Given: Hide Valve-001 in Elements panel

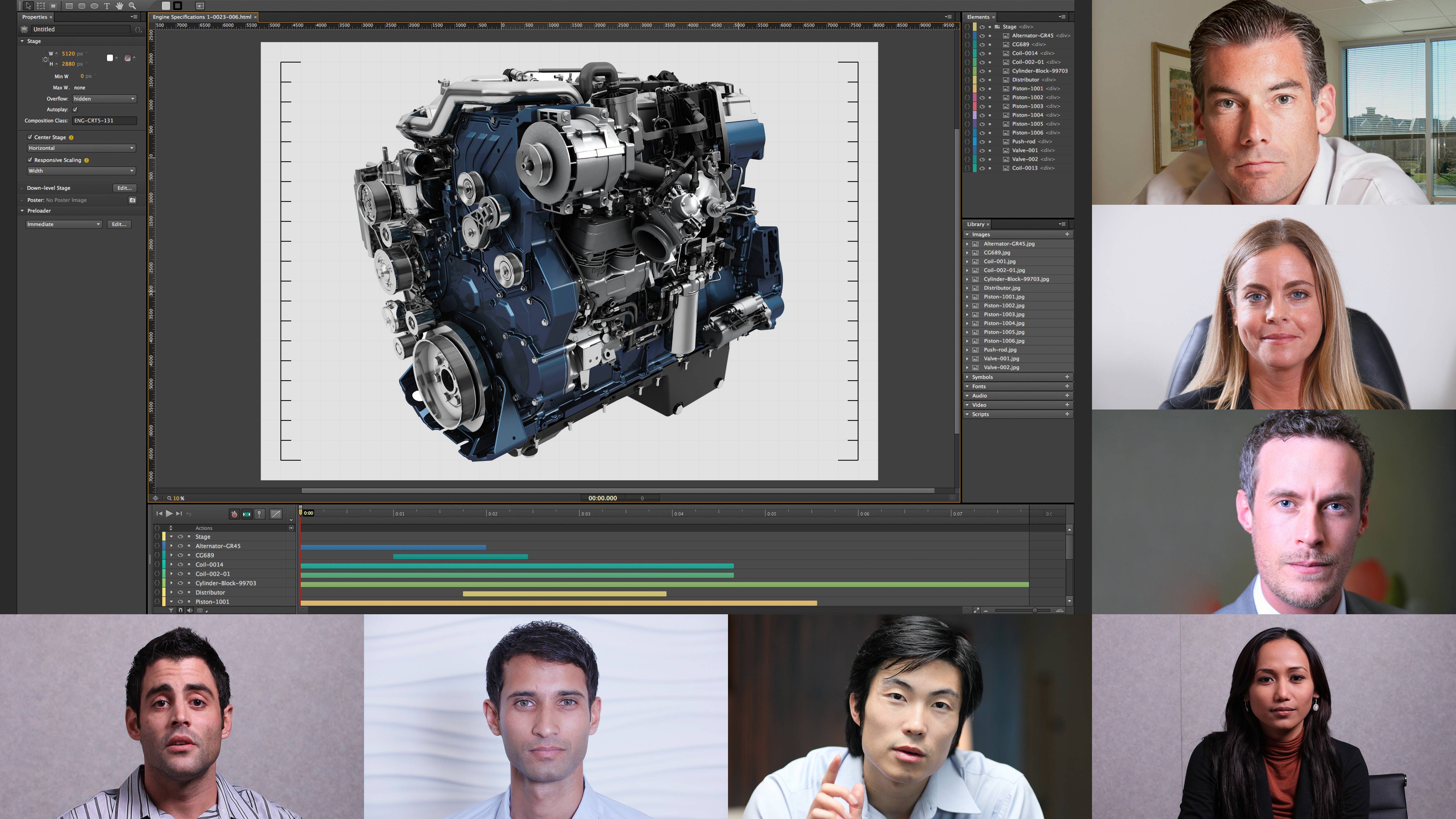Looking at the screenshot, I should pyautogui.click(x=982, y=150).
